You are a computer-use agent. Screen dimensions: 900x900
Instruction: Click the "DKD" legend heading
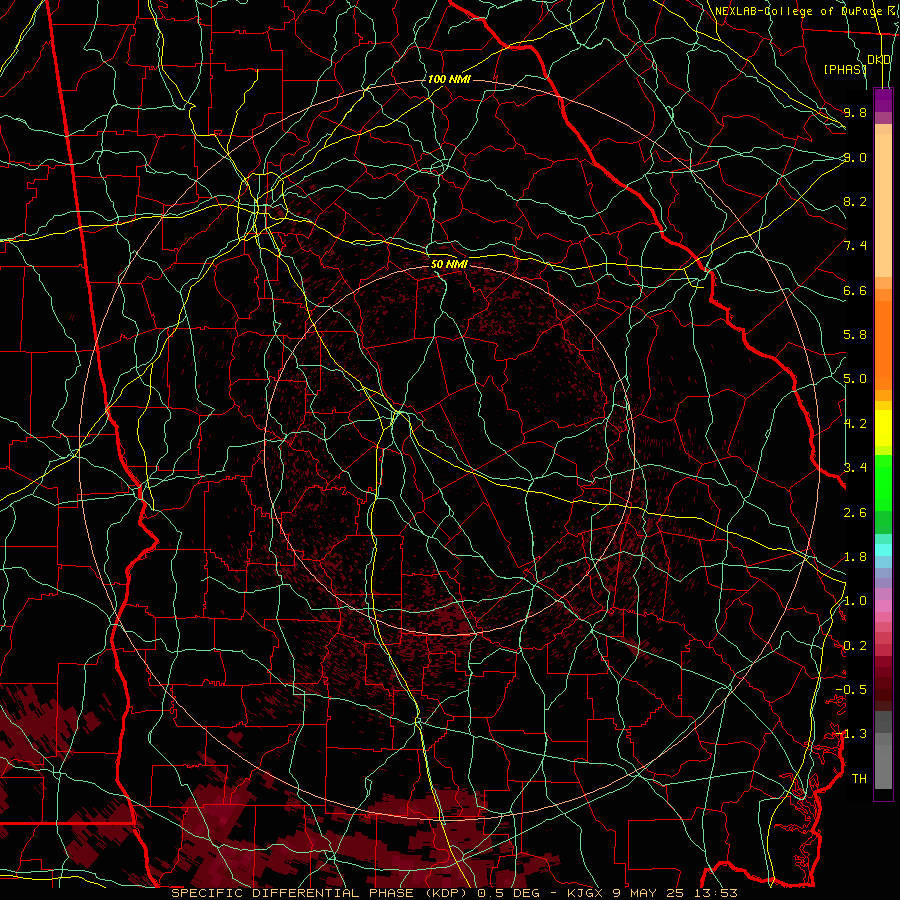coord(879,60)
